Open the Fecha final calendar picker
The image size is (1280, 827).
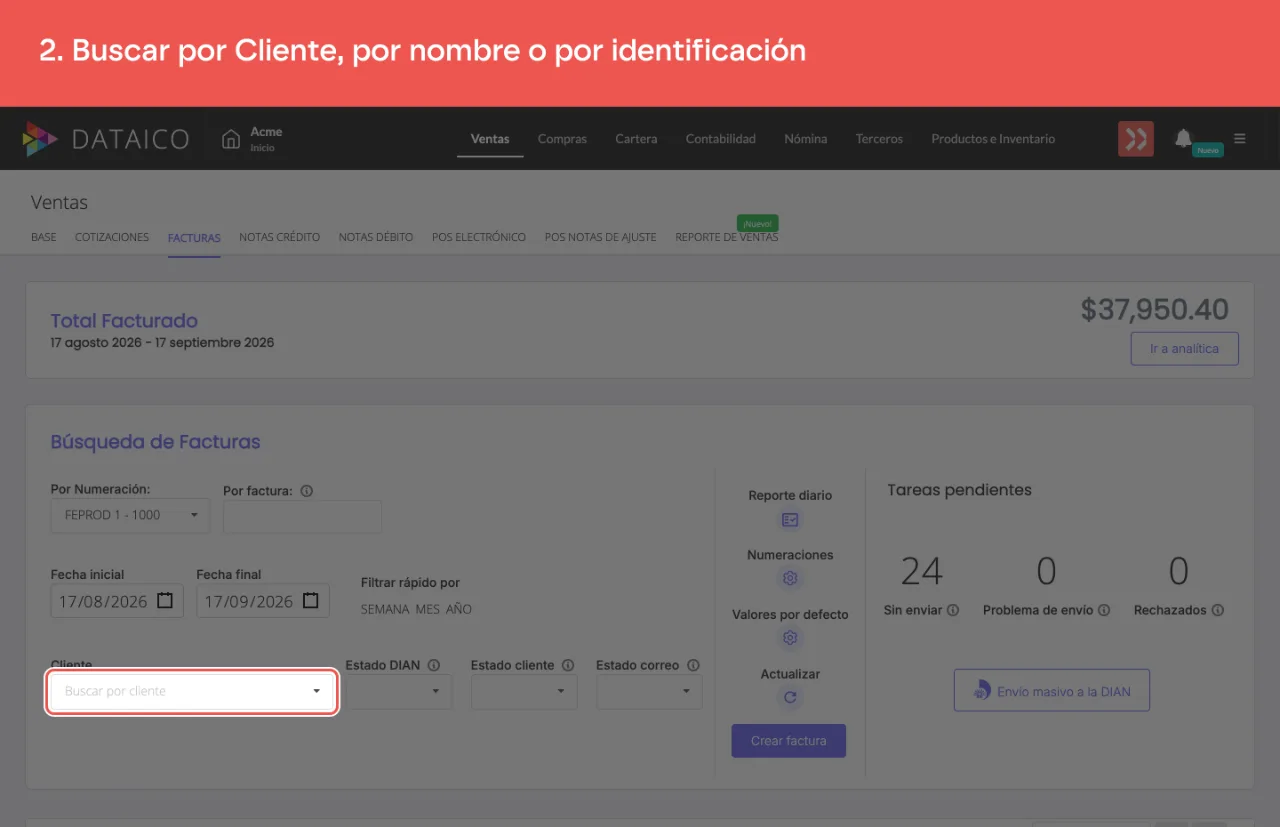click(311, 601)
